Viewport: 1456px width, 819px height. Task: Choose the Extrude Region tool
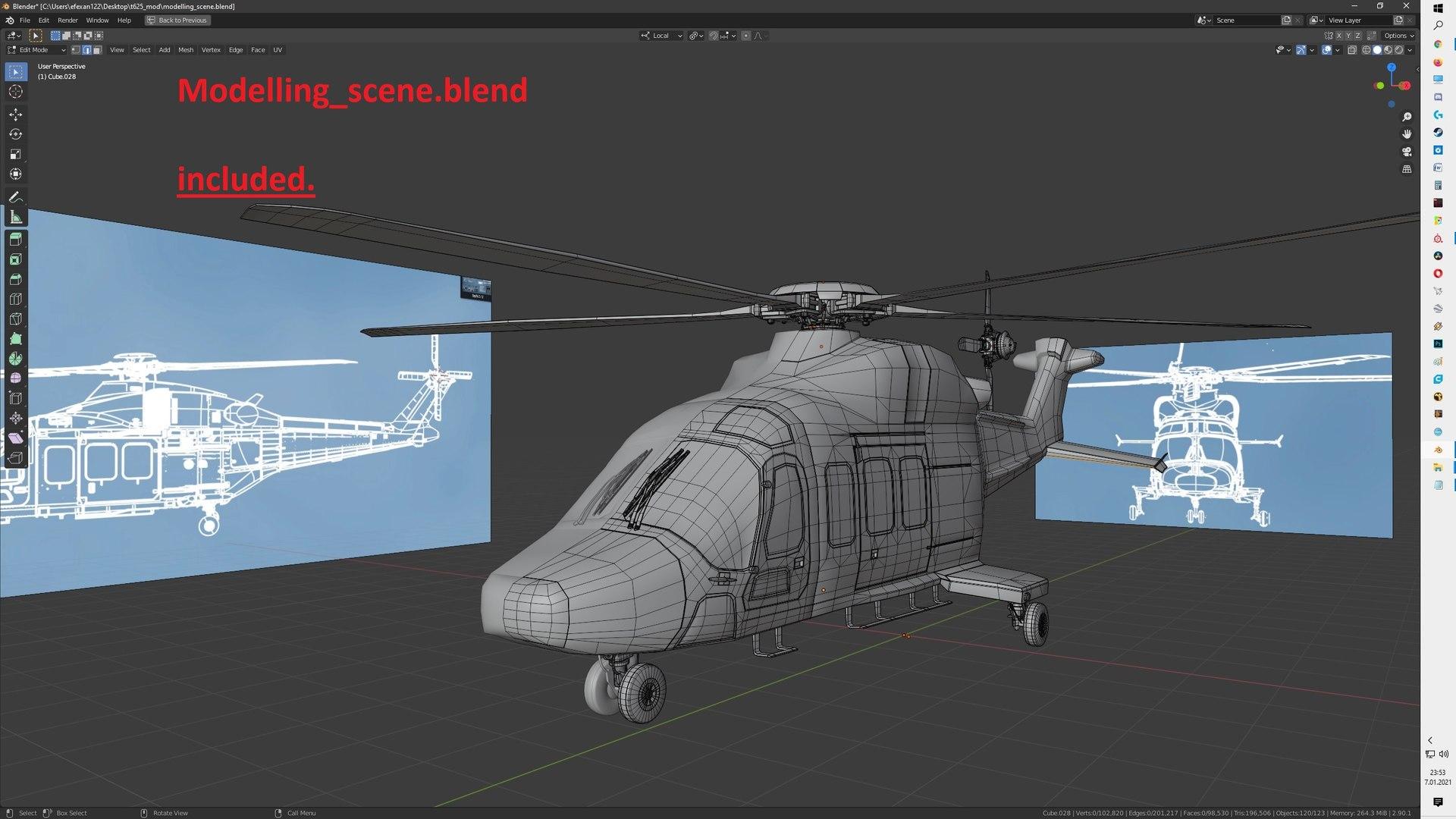15,239
